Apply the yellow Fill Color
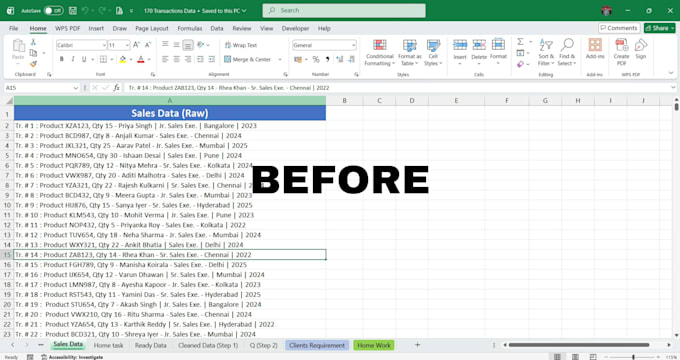The width and height of the screenshot is (680, 360). click(123, 59)
